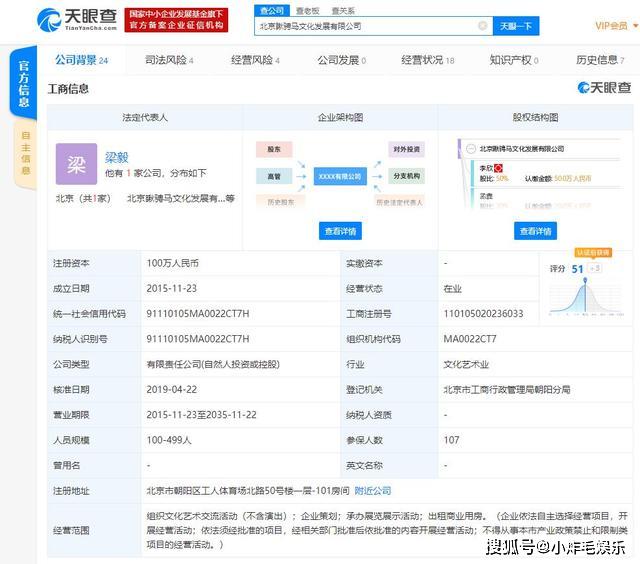Open the TianYanCha logo homepage
The image size is (640, 564).
coord(77,19)
